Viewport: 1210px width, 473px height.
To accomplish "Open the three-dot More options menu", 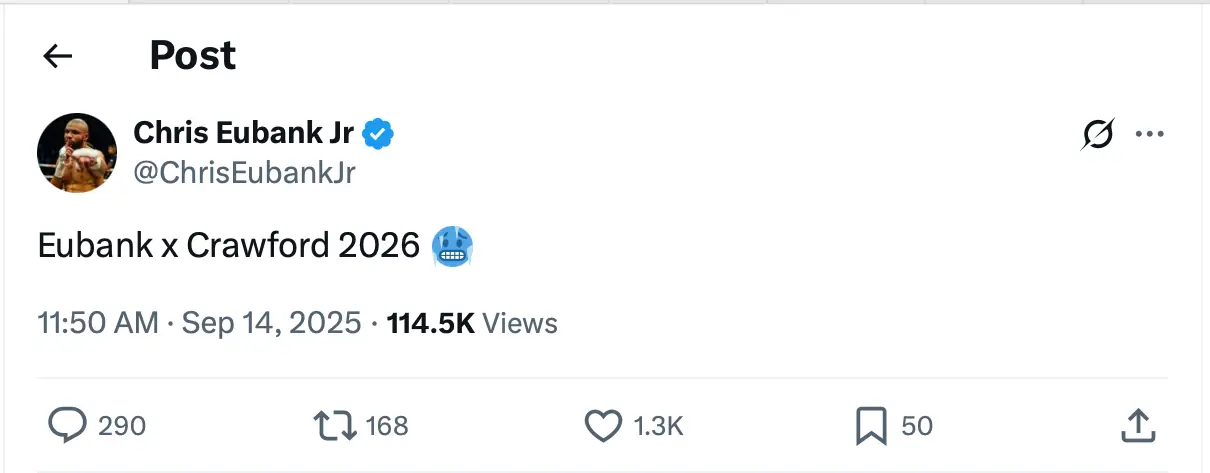I will pos(1150,134).
